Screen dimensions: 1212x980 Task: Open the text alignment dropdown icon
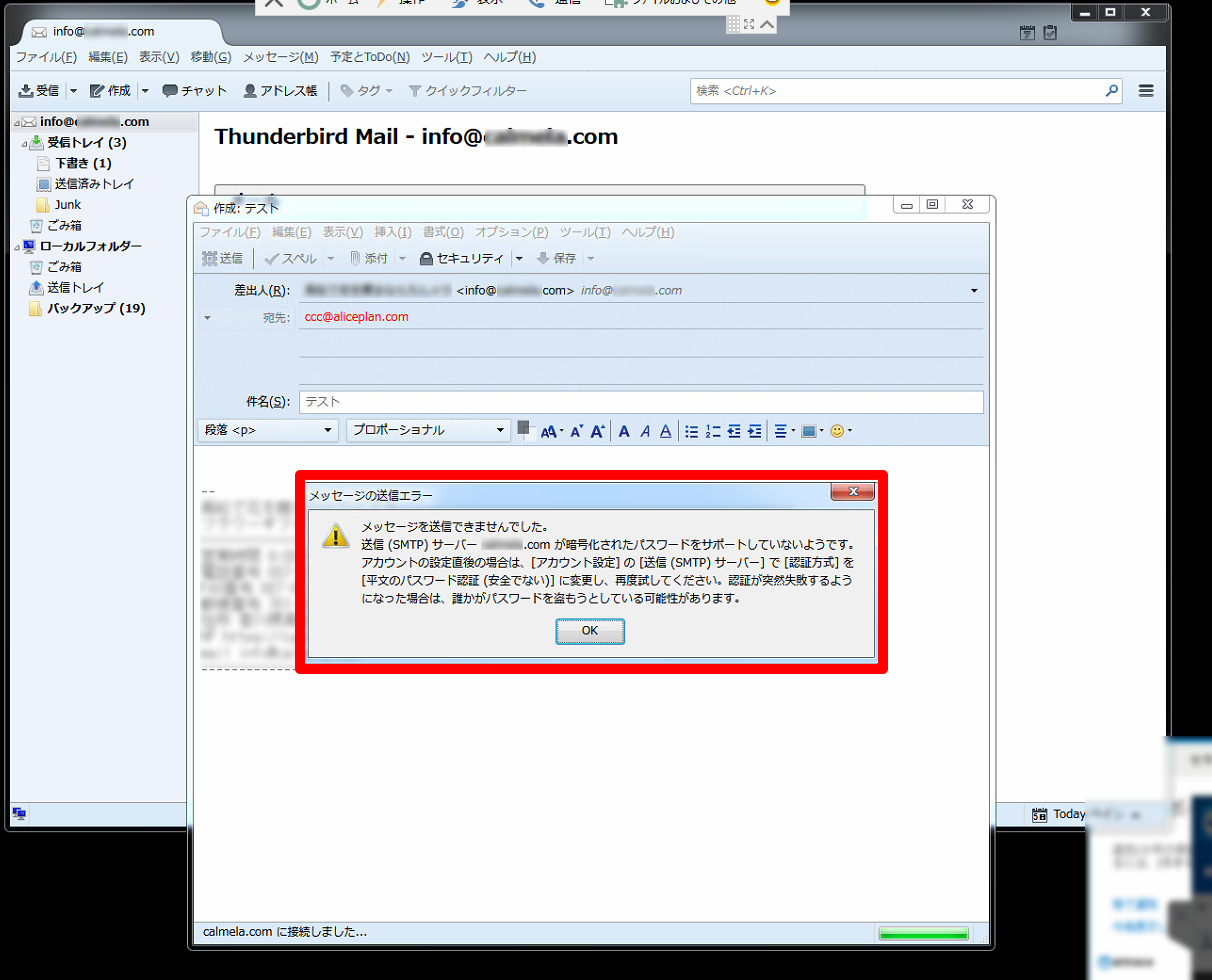[x=784, y=431]
